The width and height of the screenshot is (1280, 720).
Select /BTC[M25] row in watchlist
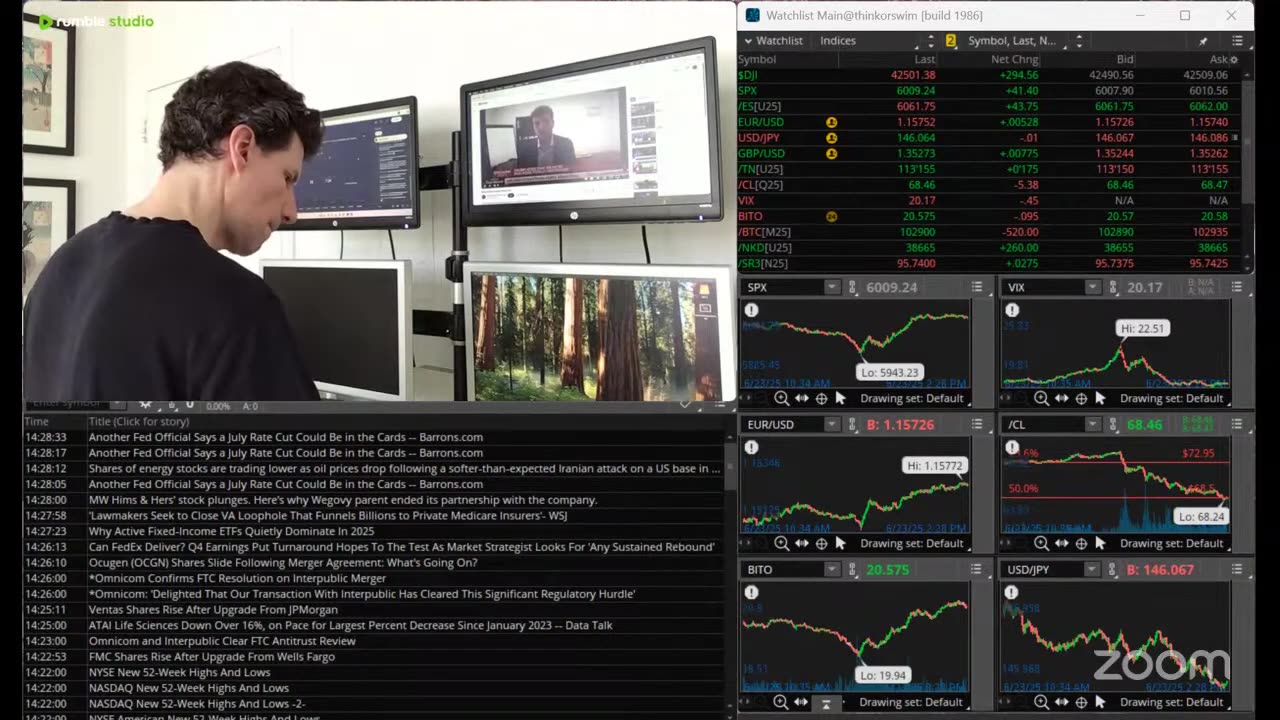[x=990, y=232]
